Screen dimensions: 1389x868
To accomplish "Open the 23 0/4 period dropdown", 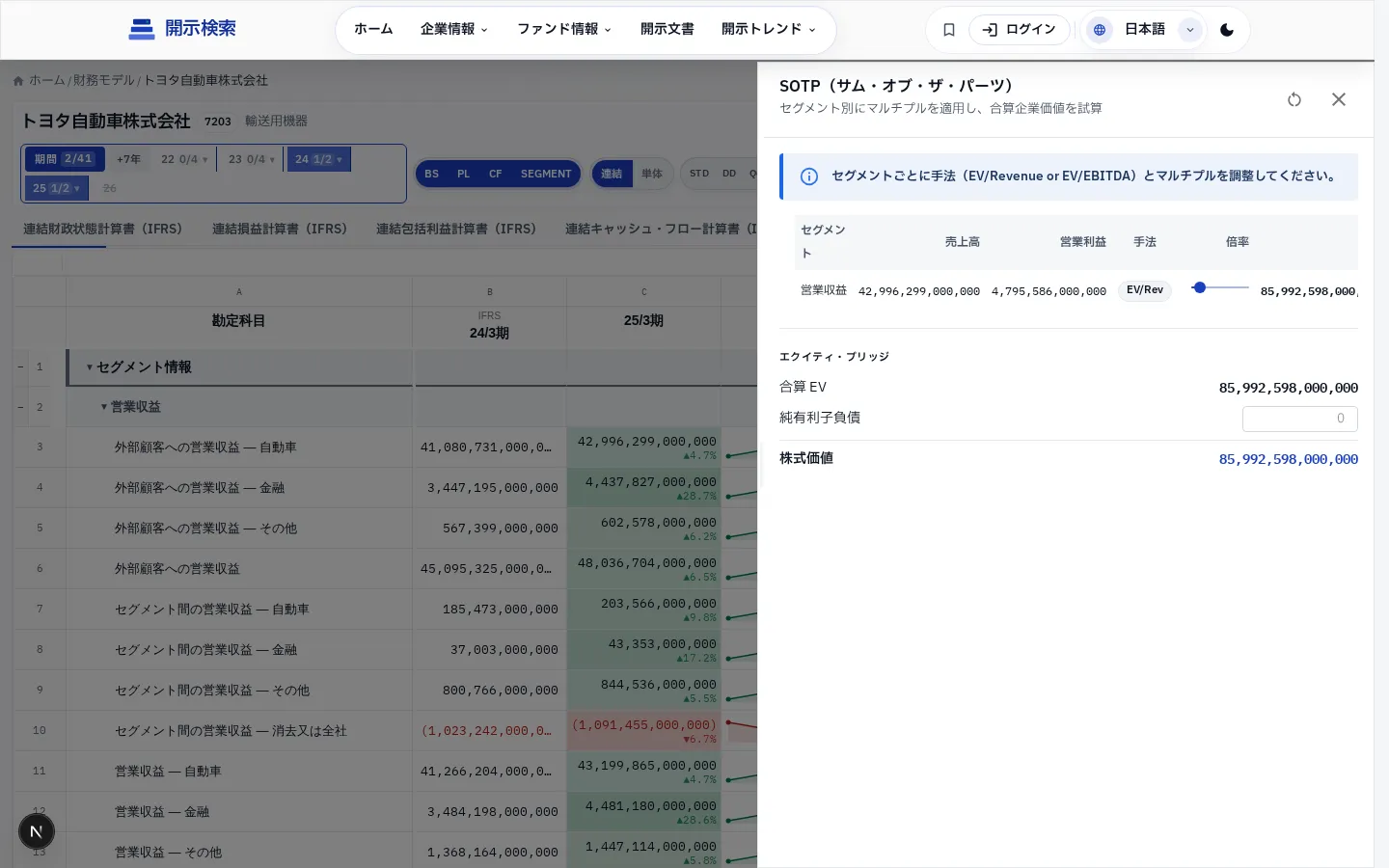I will tap(252, 159).
